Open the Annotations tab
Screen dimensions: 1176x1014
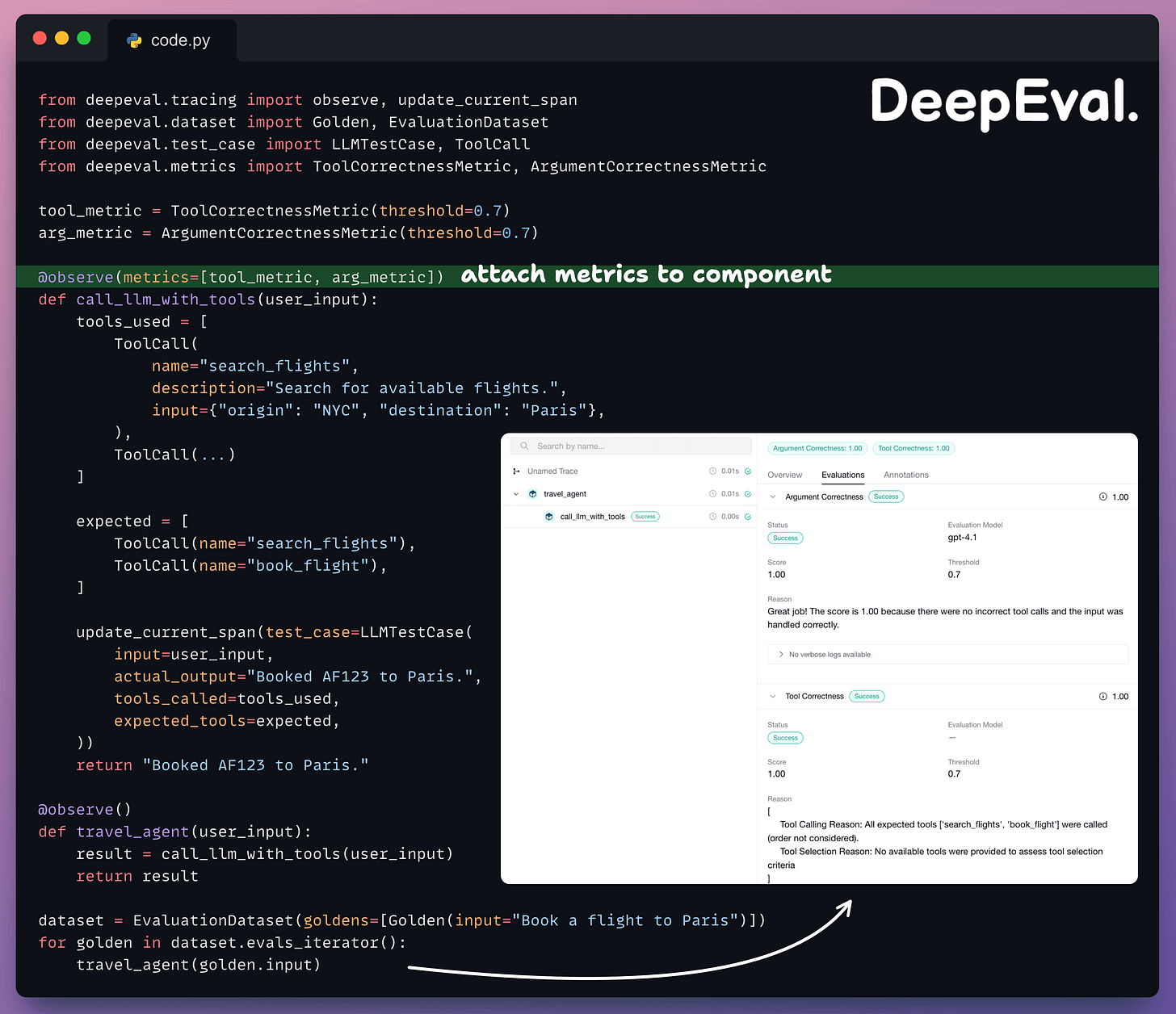[906, 475]
